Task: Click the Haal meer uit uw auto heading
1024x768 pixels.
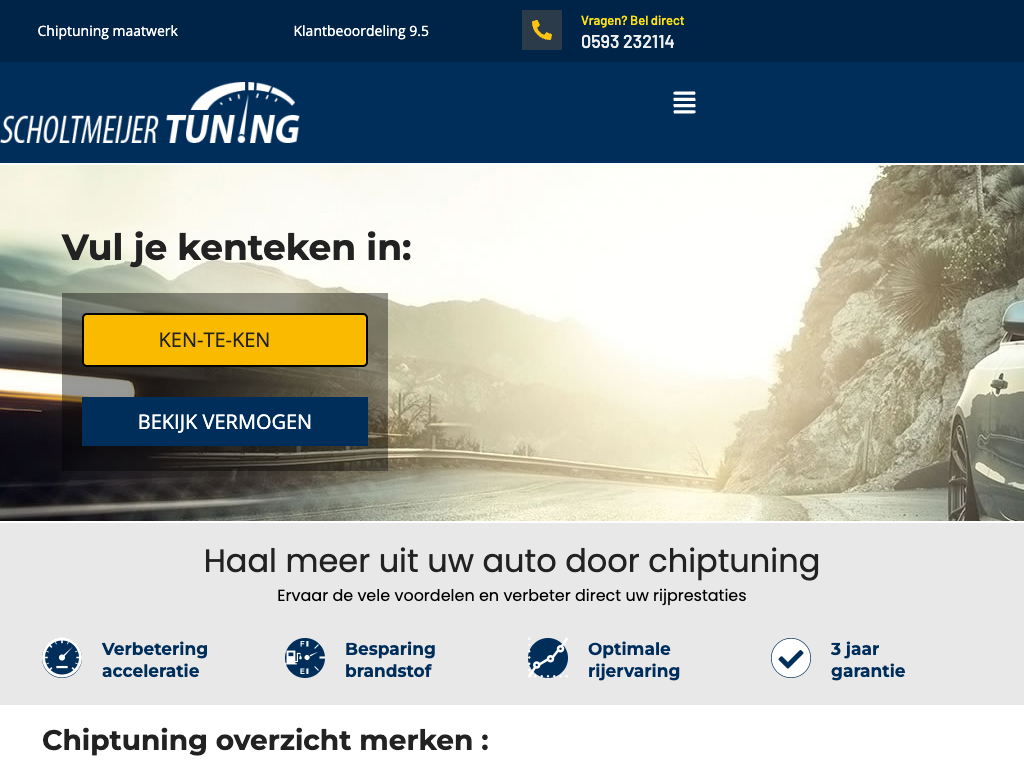Action: pos(511,561)
